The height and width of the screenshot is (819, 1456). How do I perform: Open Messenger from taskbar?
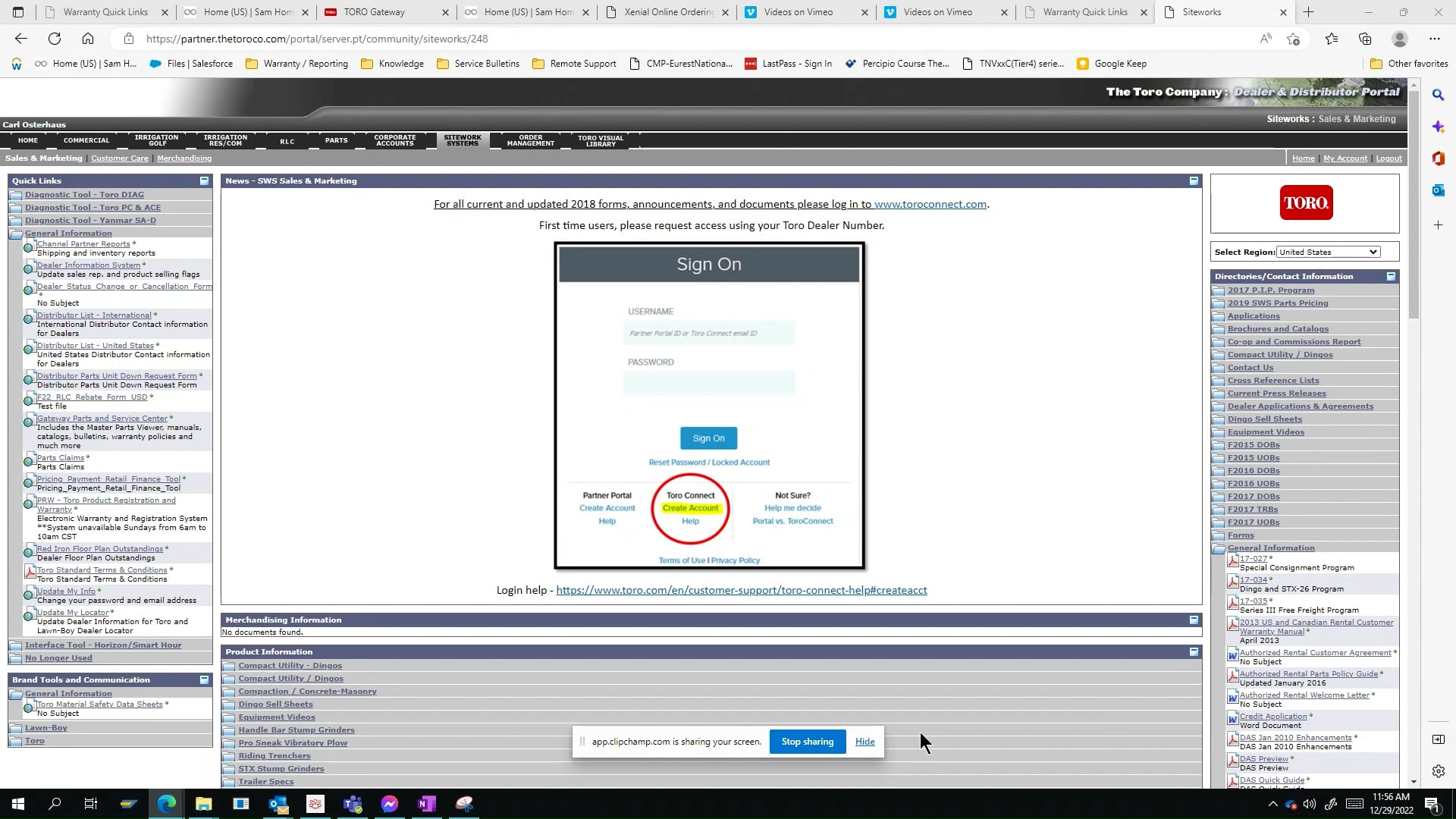[390, 804]
